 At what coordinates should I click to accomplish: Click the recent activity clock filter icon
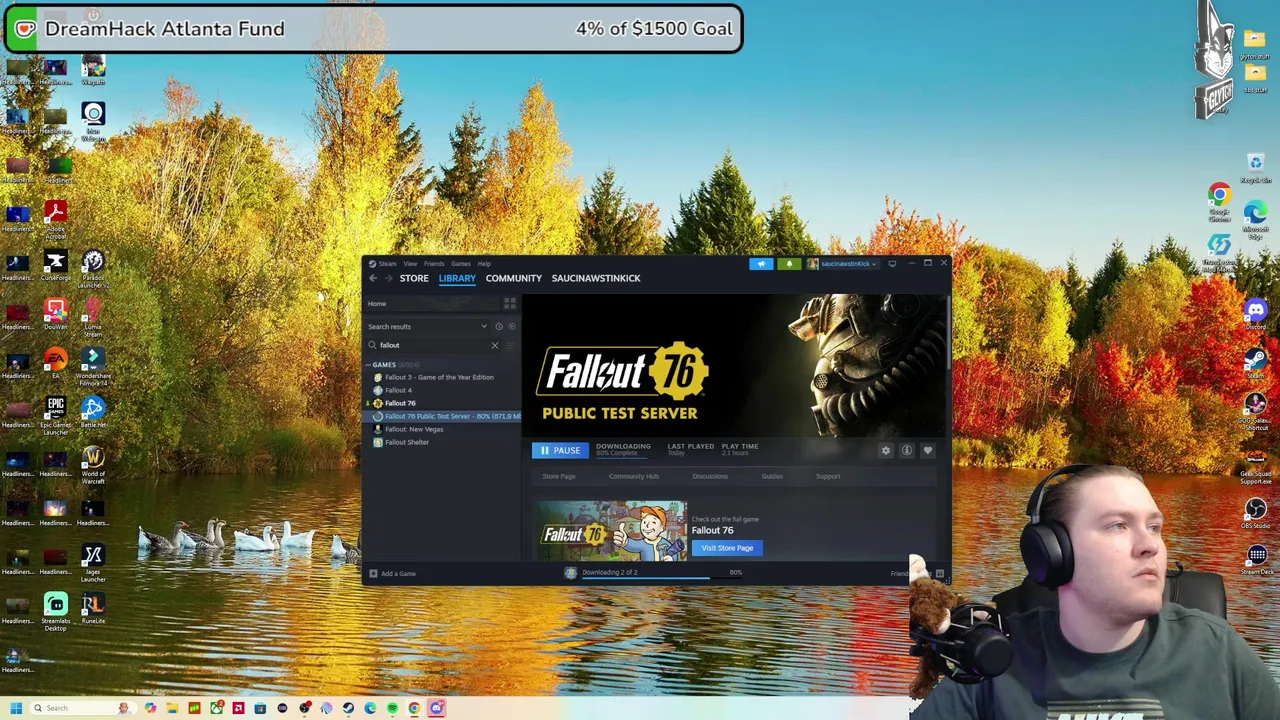pyautogui.click(x=499, y=326)
